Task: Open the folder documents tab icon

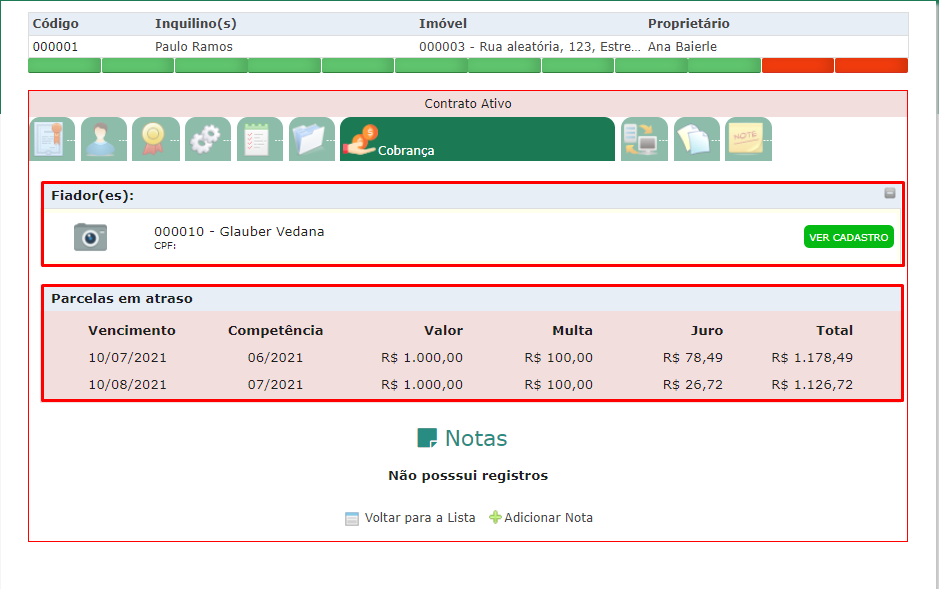Action: coord(311,139)
